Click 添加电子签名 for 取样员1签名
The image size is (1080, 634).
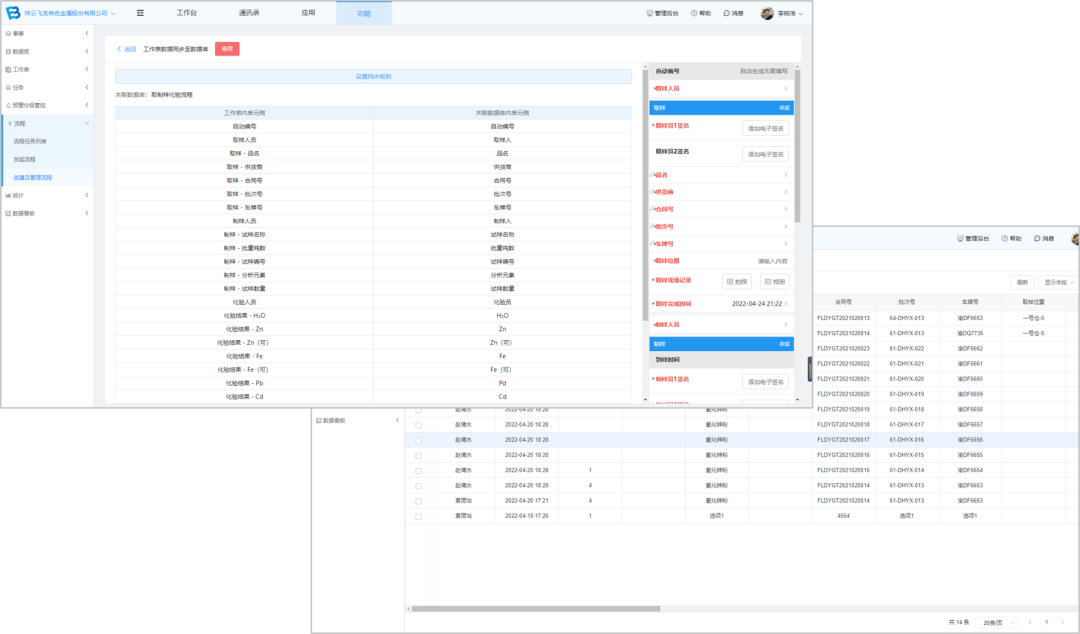pyautogui.click(x=765, y=128)
